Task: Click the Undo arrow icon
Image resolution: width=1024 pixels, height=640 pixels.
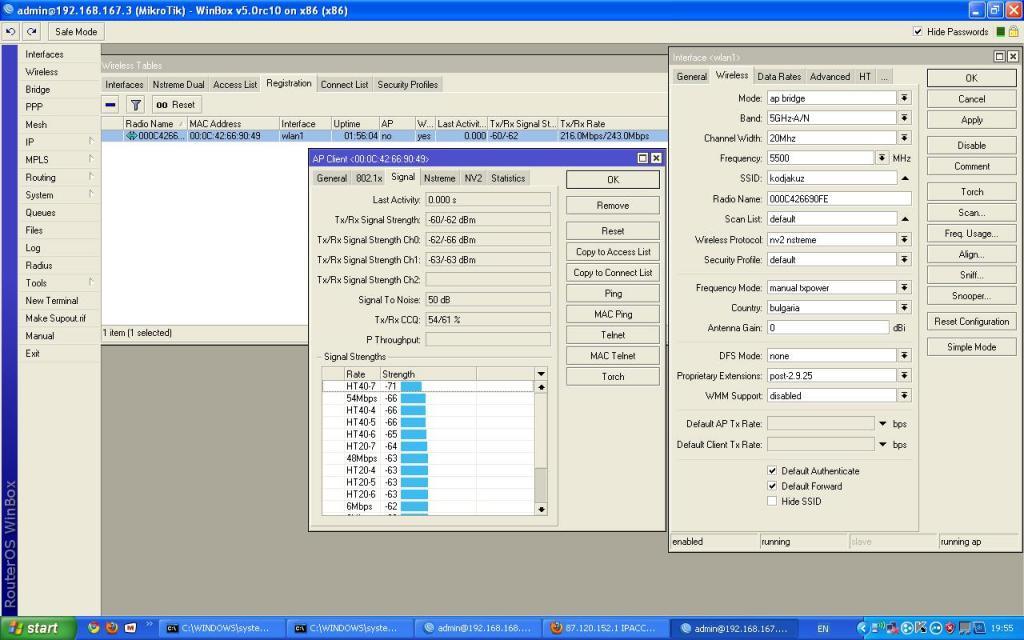Action: tap(11, 31)
